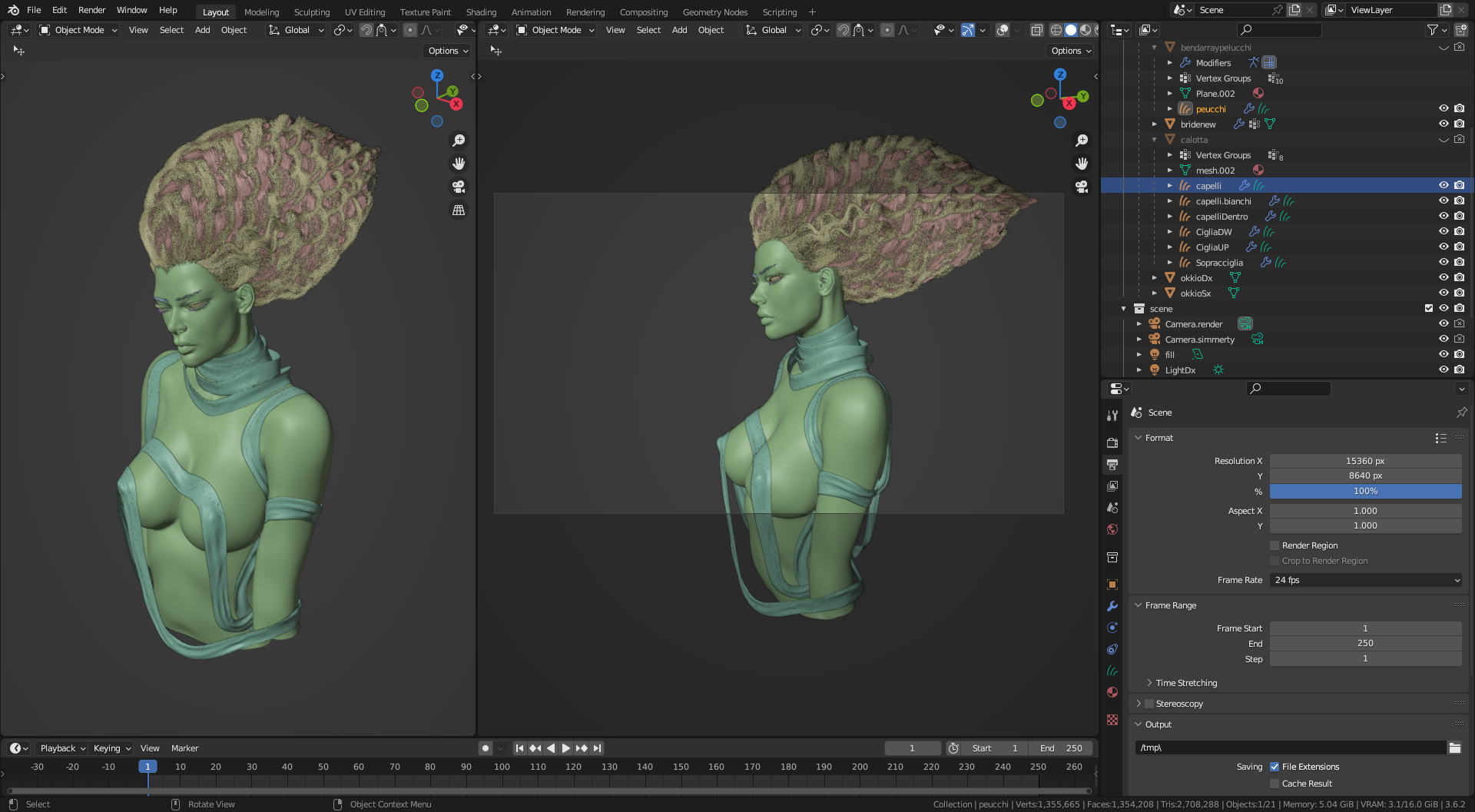Screen dimensions: 1475x812
Task: Open the World properties tab
Action: [x=1112, y=529]
